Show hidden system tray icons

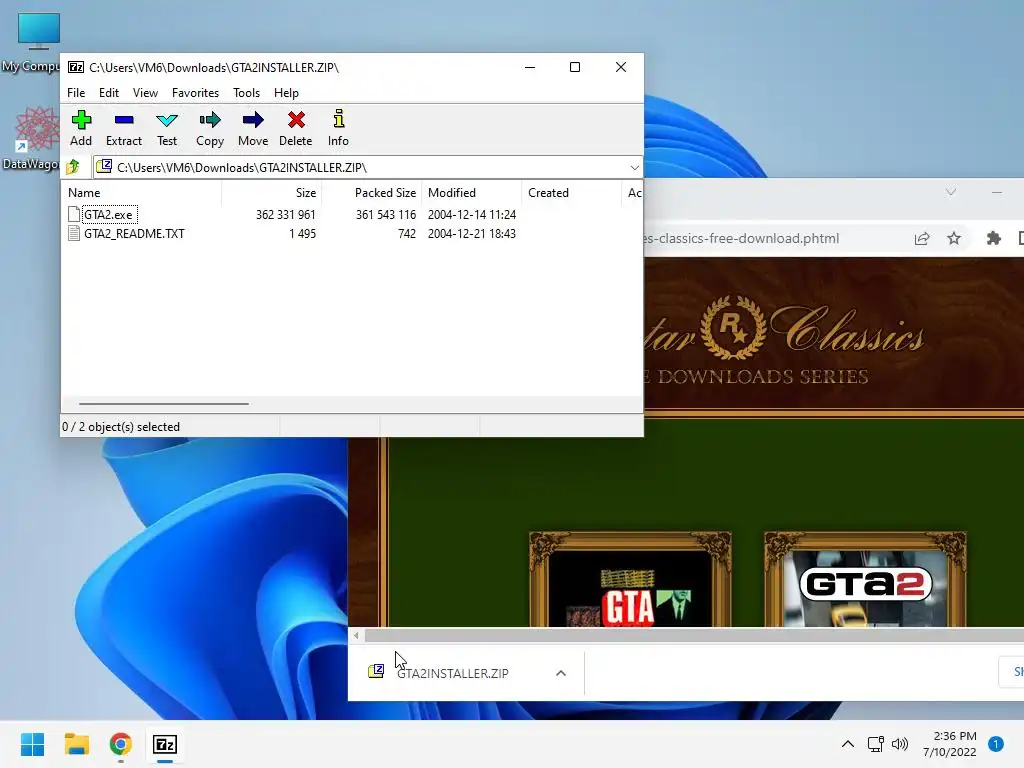(x=848, y=744)
